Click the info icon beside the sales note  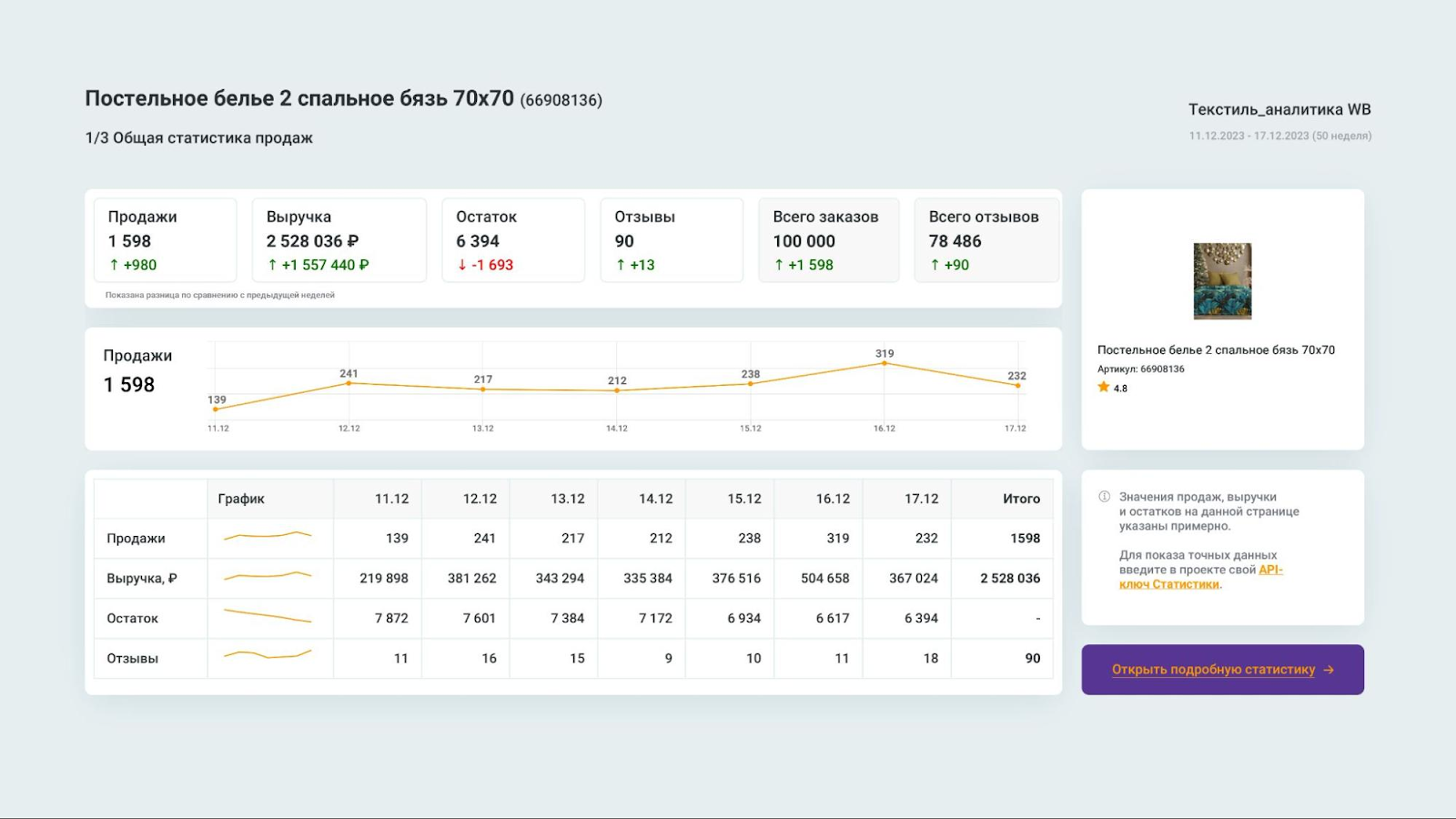point(1104,497)
